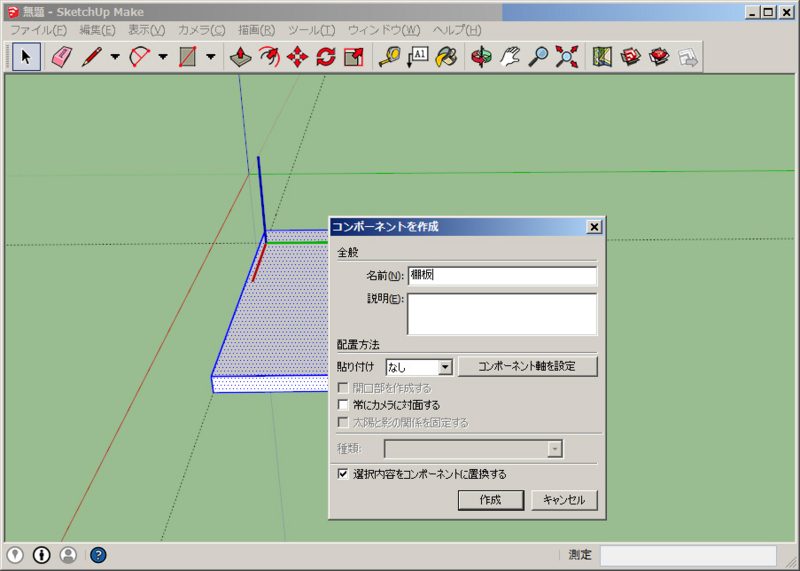
Task: Open the ツール menu
Action: [312, 30]
